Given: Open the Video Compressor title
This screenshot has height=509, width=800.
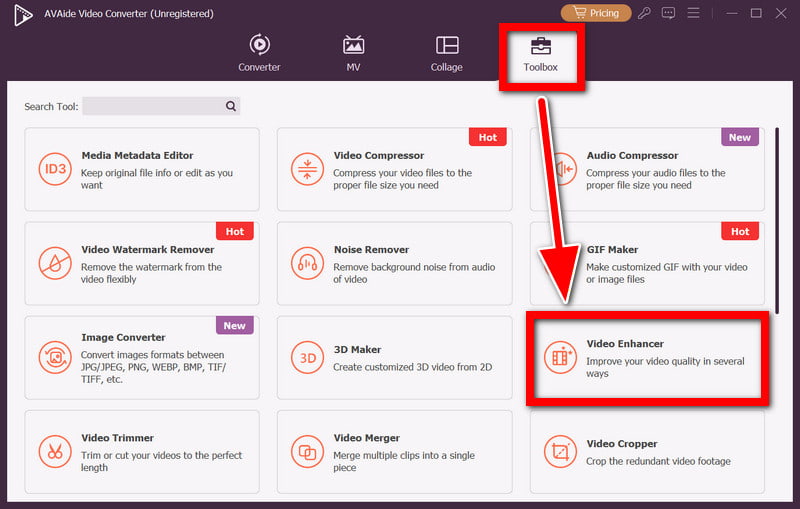Looking at the screenshot, I should coord(379,156).
